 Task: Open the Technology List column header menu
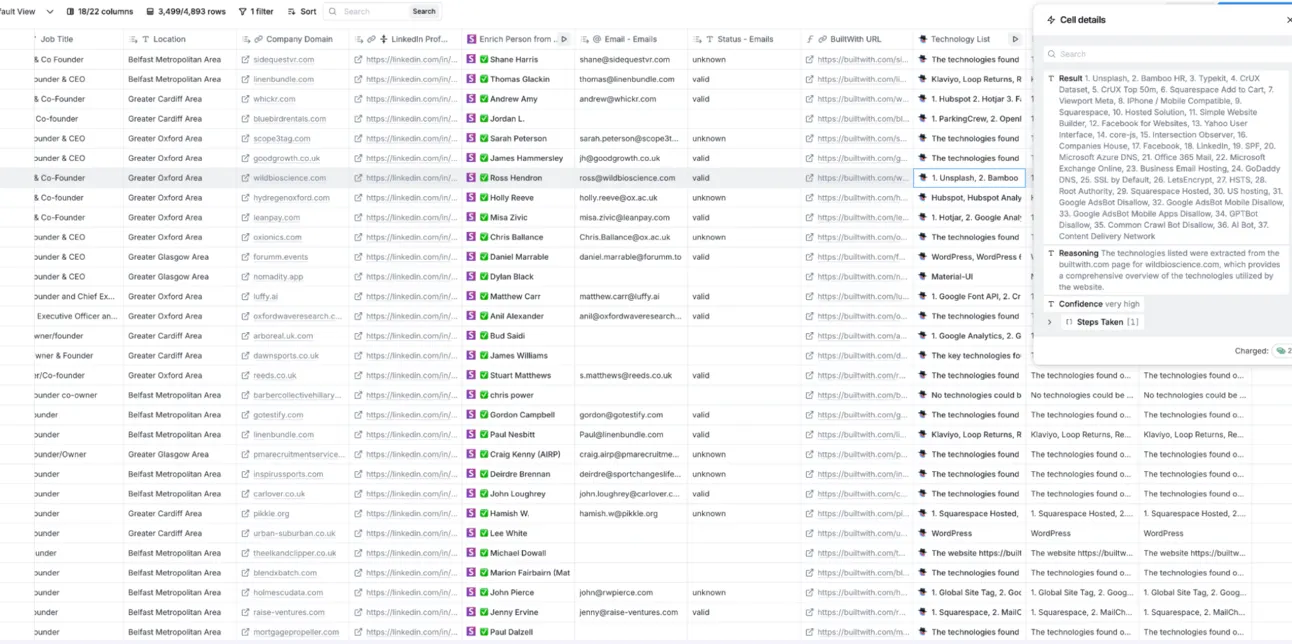(x=960, y=39)
